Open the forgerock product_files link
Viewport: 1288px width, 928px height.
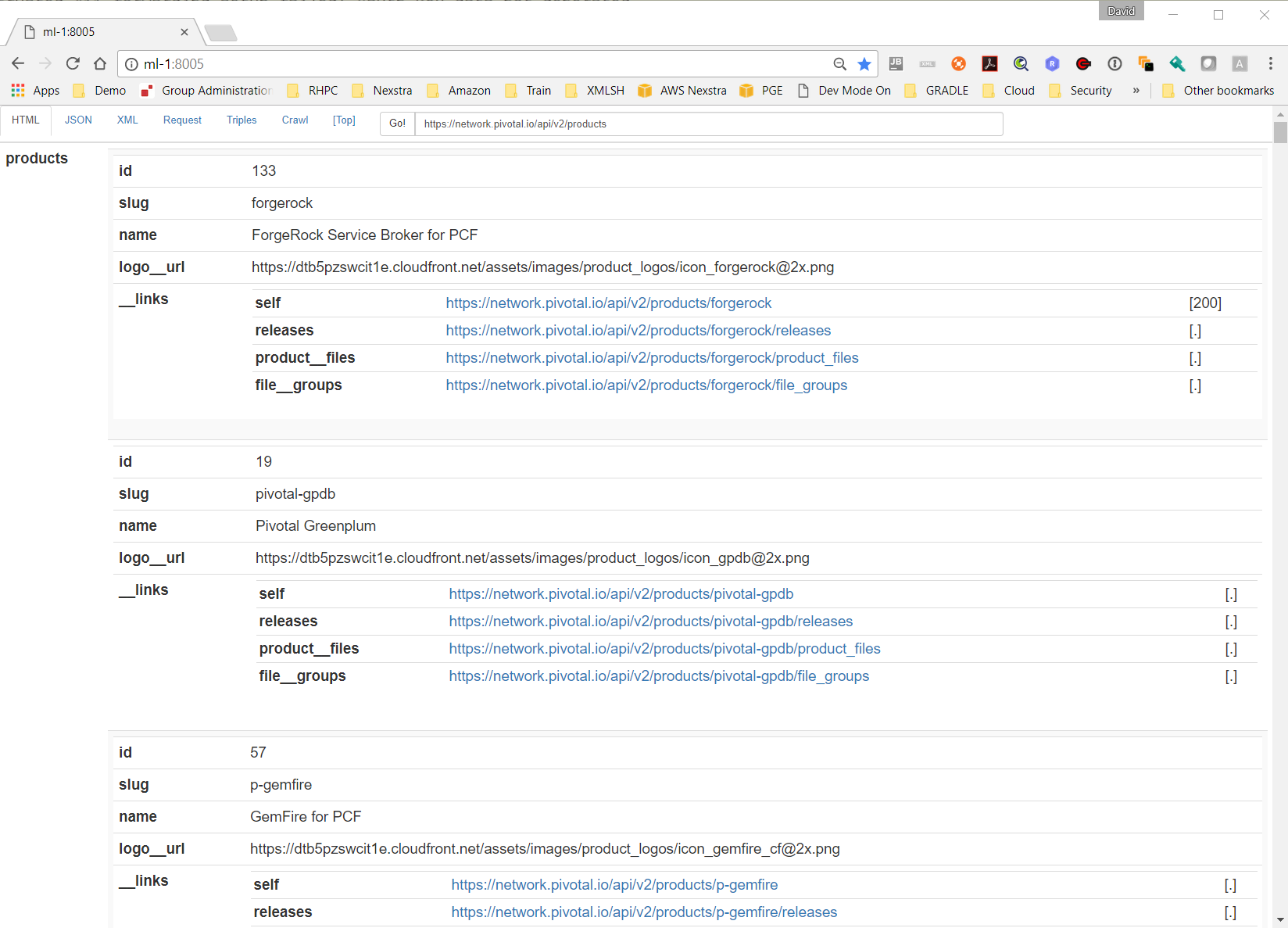(652, 358)
